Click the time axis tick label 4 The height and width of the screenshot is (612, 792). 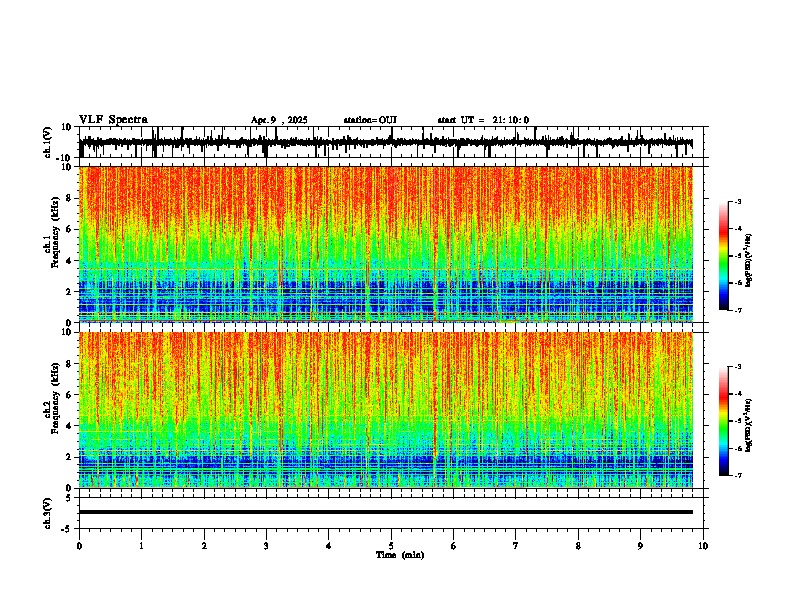329,546
